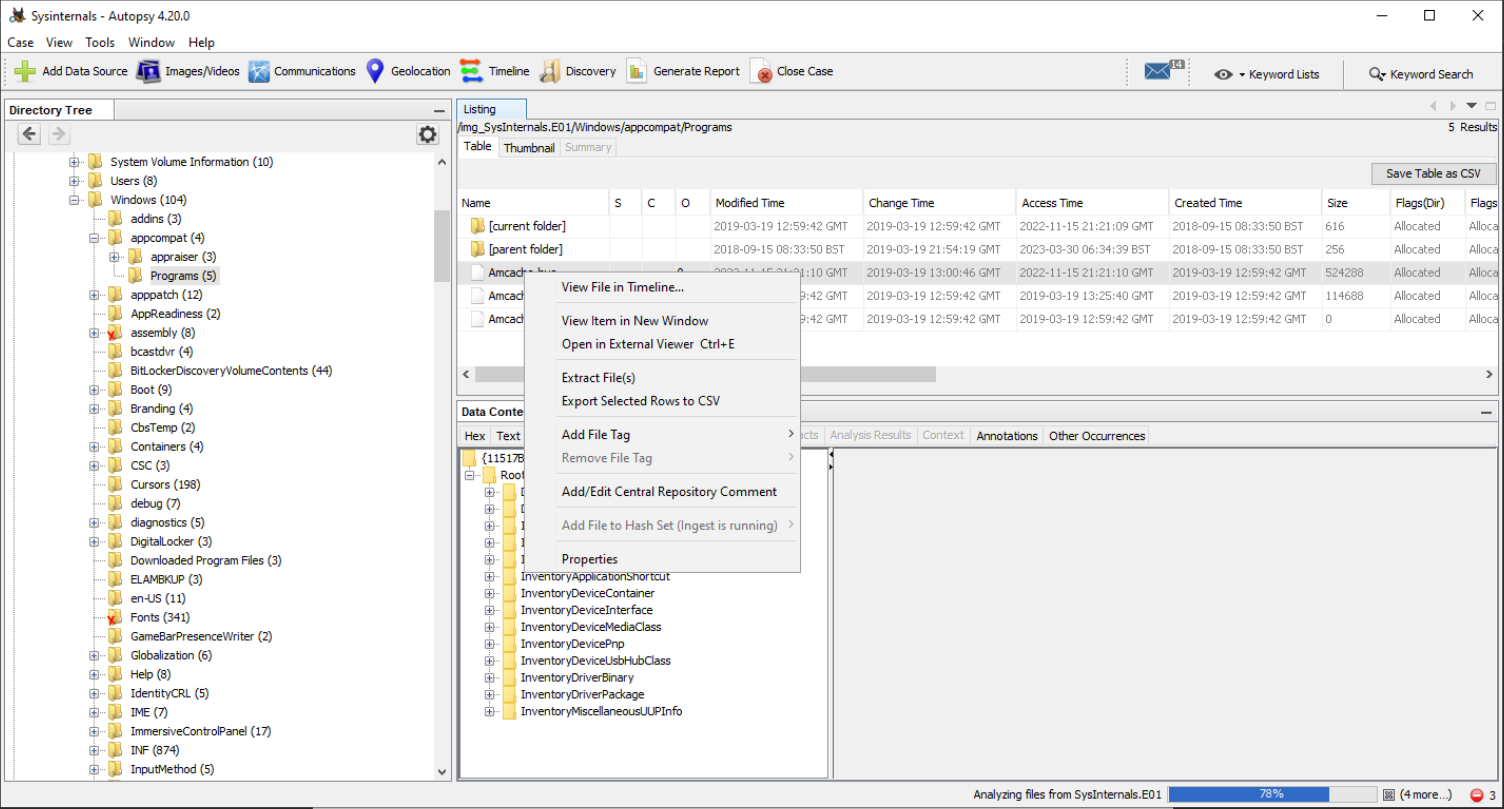
Task: Click the listing table horizontal scrollbar
Action: 705,374
